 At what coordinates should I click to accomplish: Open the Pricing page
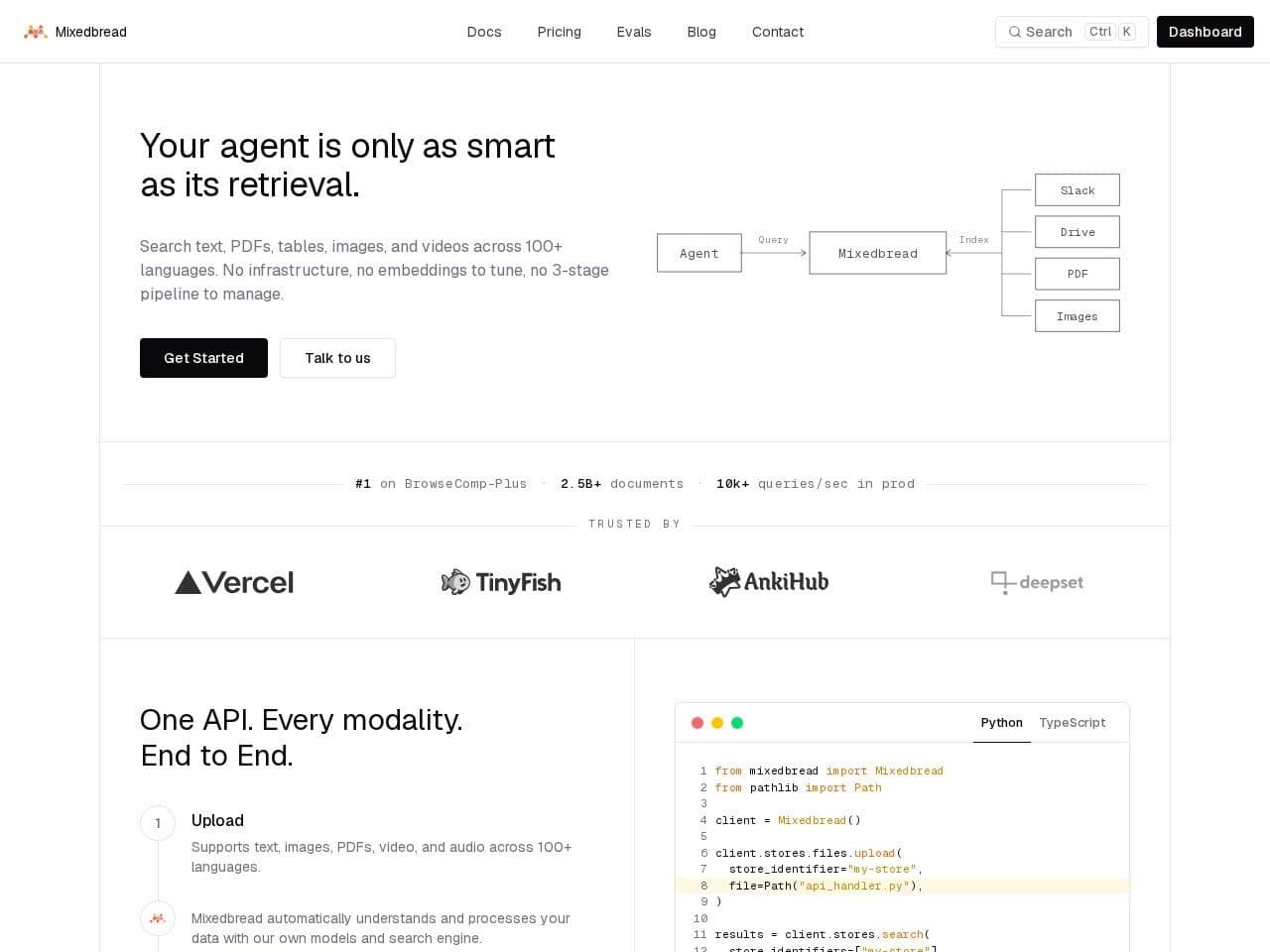tap(560, 32)
